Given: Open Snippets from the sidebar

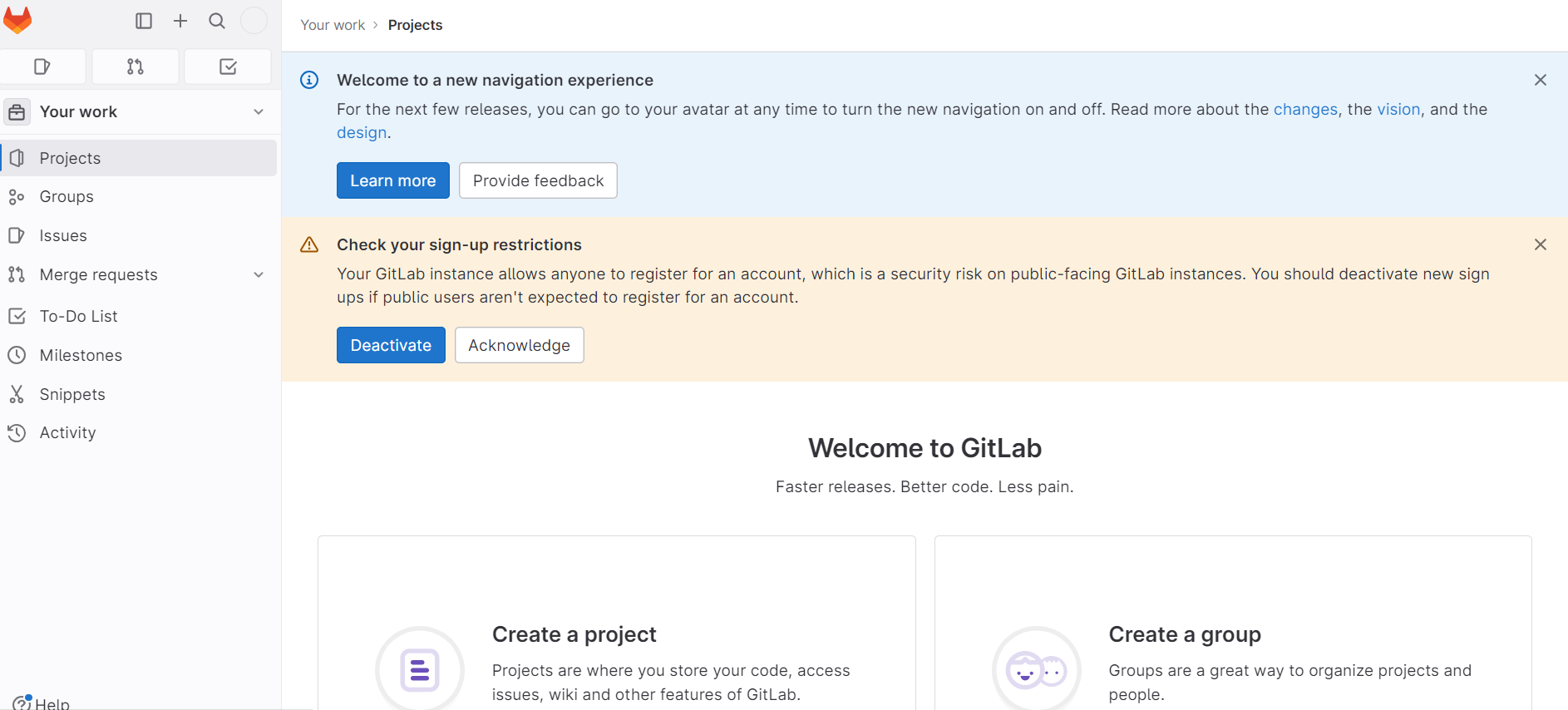Looking at the screenshot, I should point(72,394).
